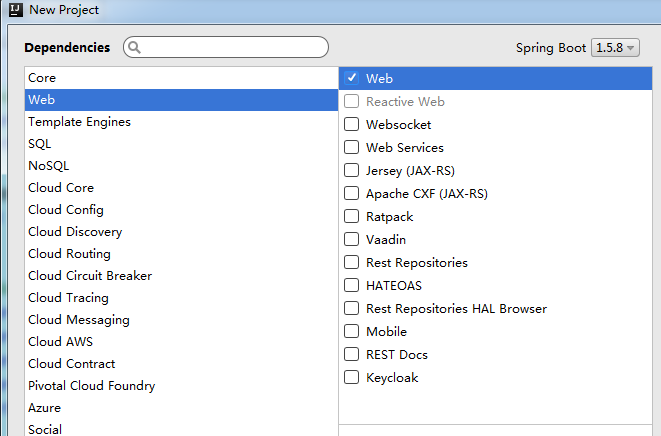Enable Jersey (JAX-RS) dependency

tap(351, 170)
